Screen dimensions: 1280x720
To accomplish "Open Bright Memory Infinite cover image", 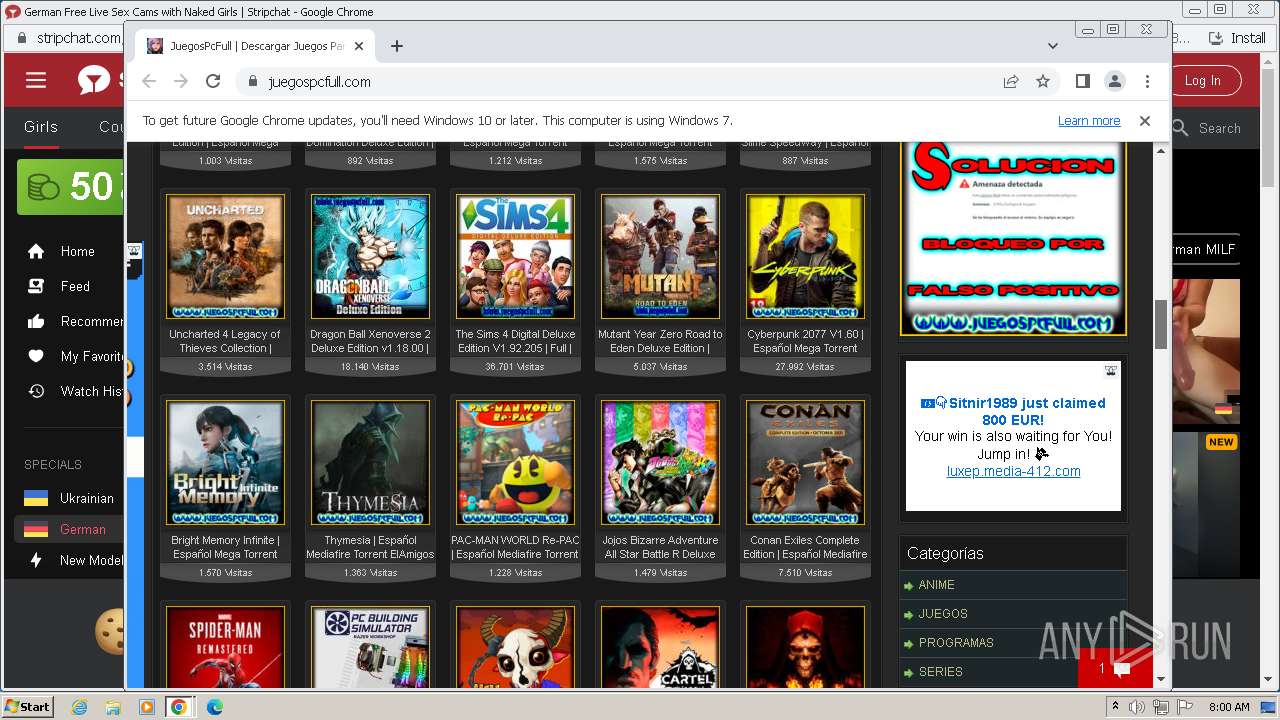I will (x=225, y=463).
